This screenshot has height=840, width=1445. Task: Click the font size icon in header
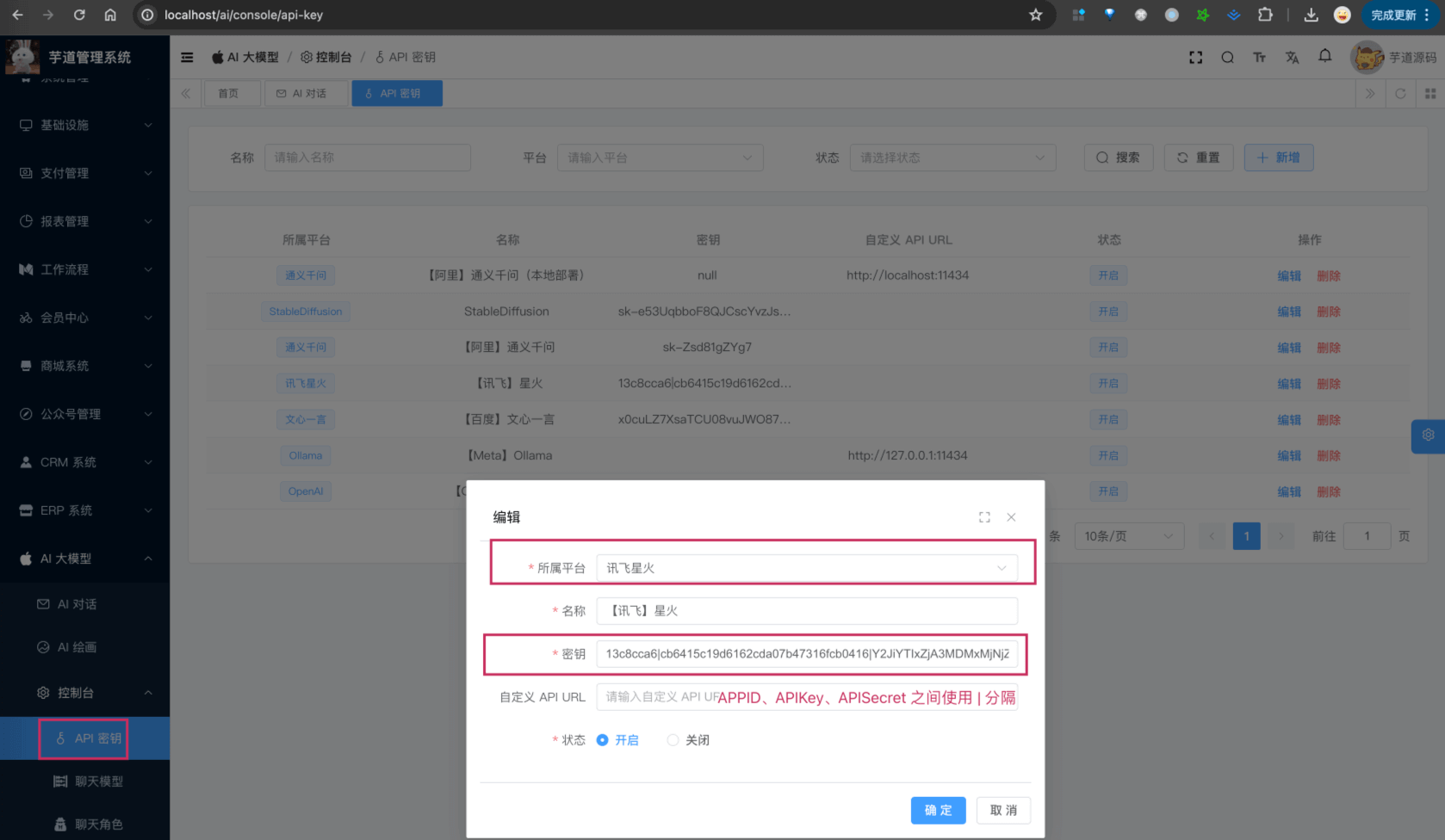pos(1259,58)
